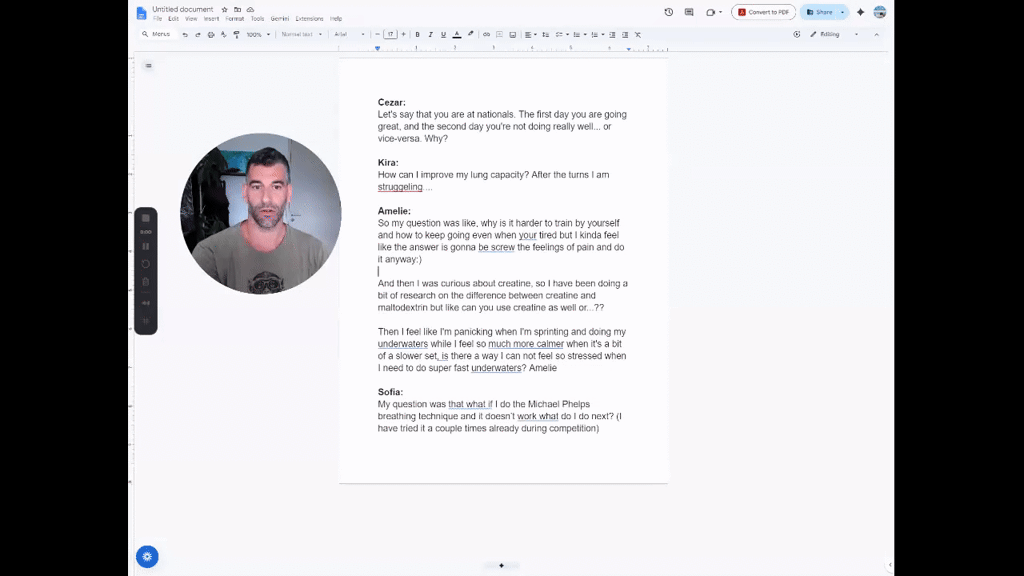Viewport: 1024px width, 576px height.
Task: Open the Help menu
Action: 336,19
